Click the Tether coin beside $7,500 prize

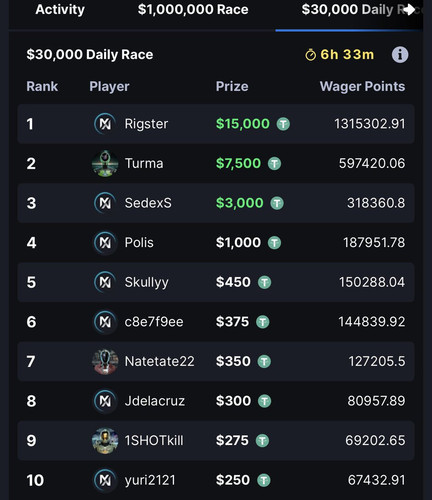pyautogui.click(x=274, y=163)
